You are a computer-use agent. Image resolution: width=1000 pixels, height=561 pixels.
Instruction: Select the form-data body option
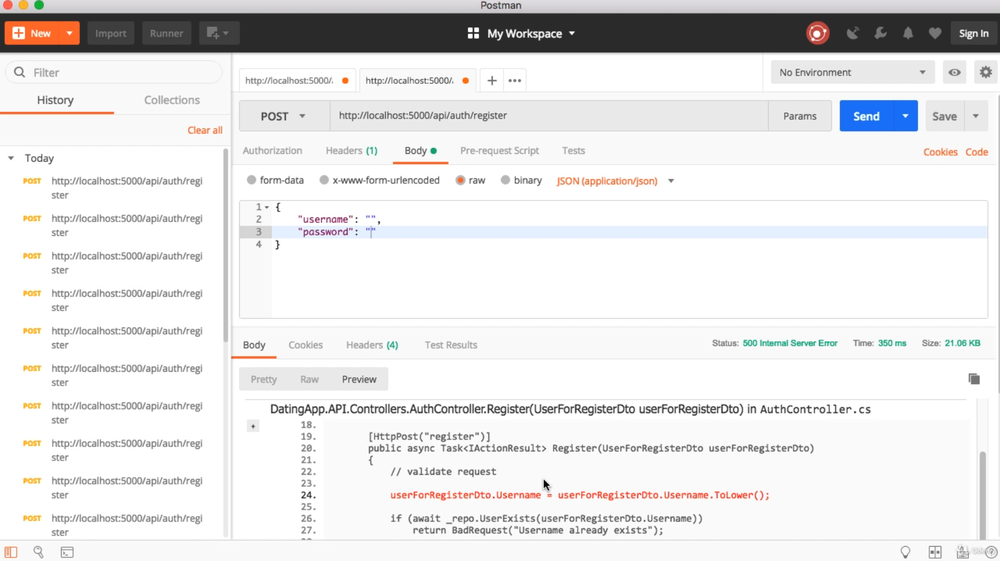coord(252,181)
